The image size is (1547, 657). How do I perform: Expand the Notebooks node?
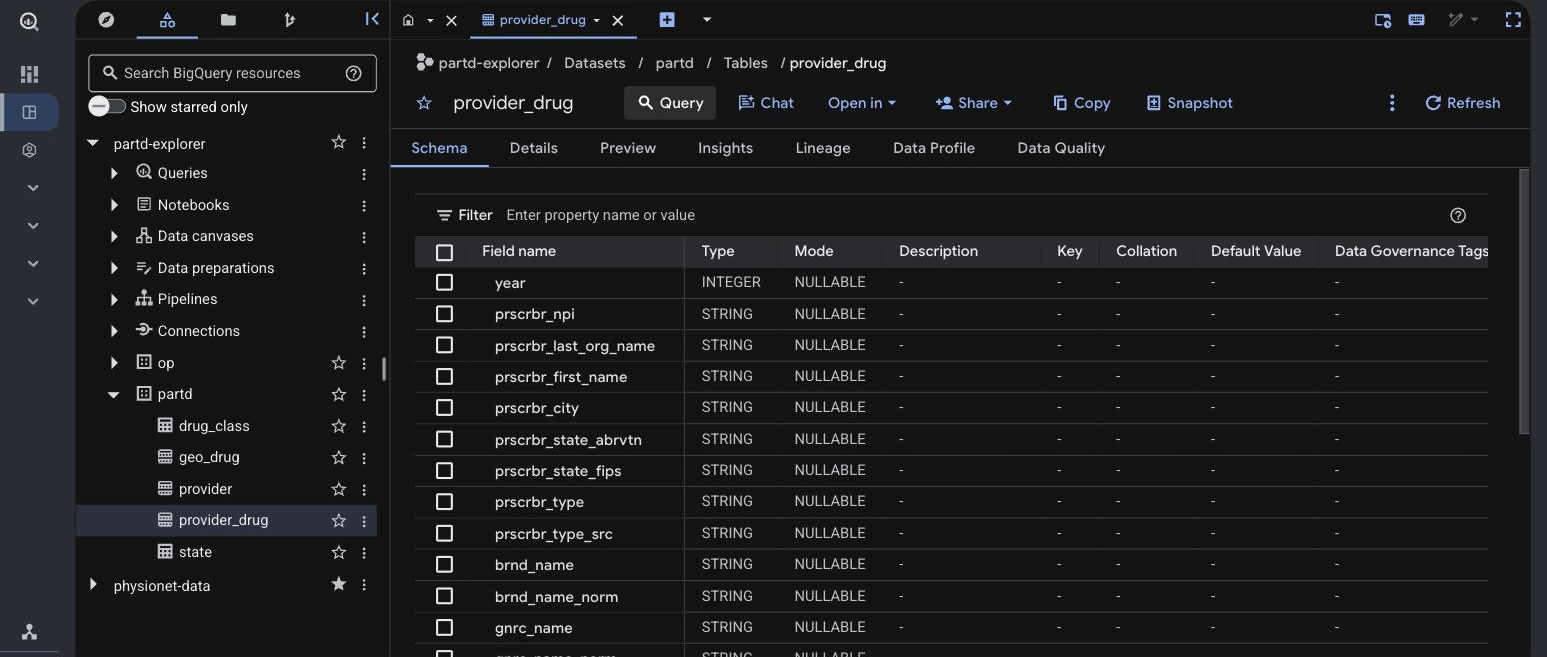(114, 205)
